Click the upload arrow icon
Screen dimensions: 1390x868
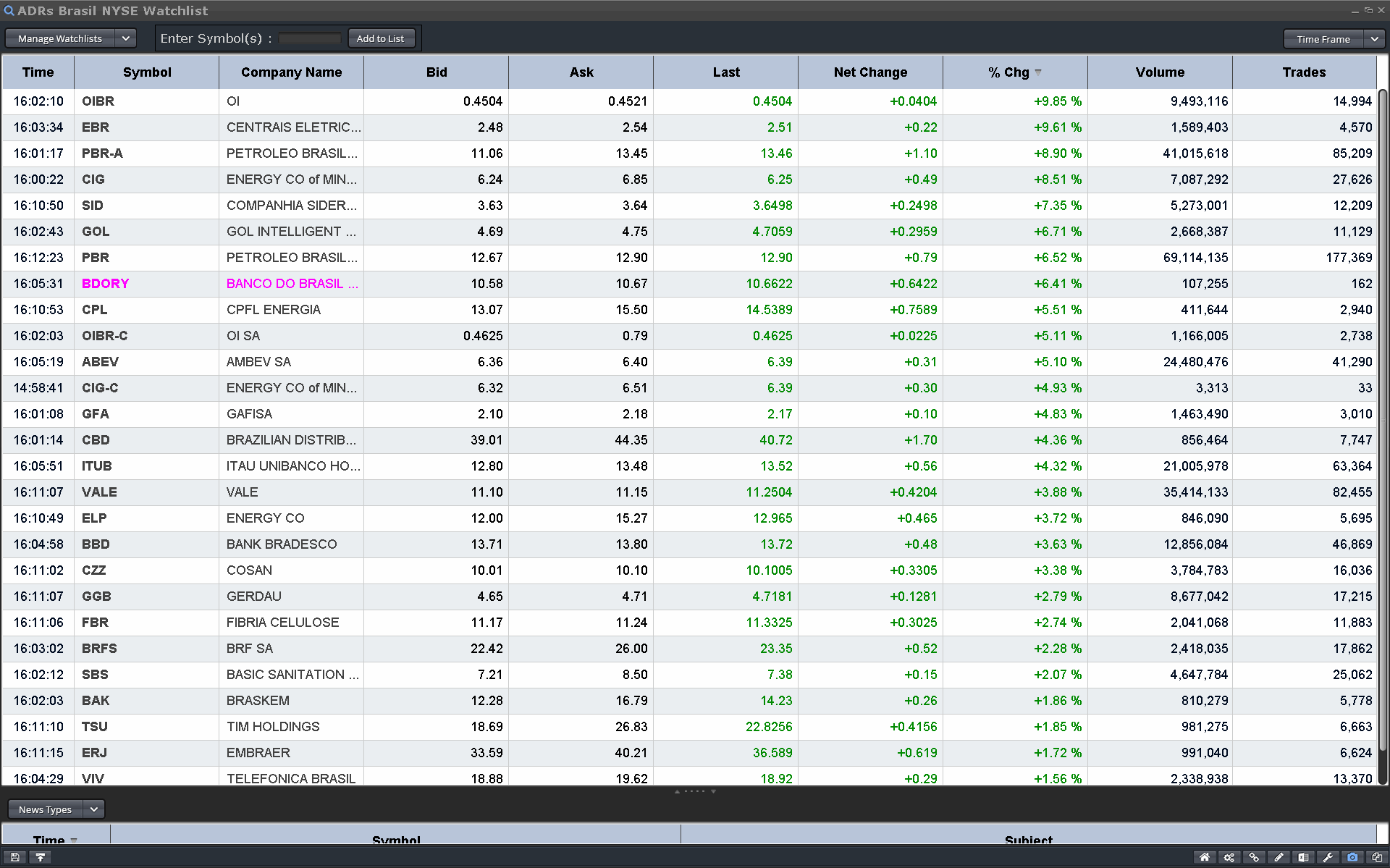point(41,857)
